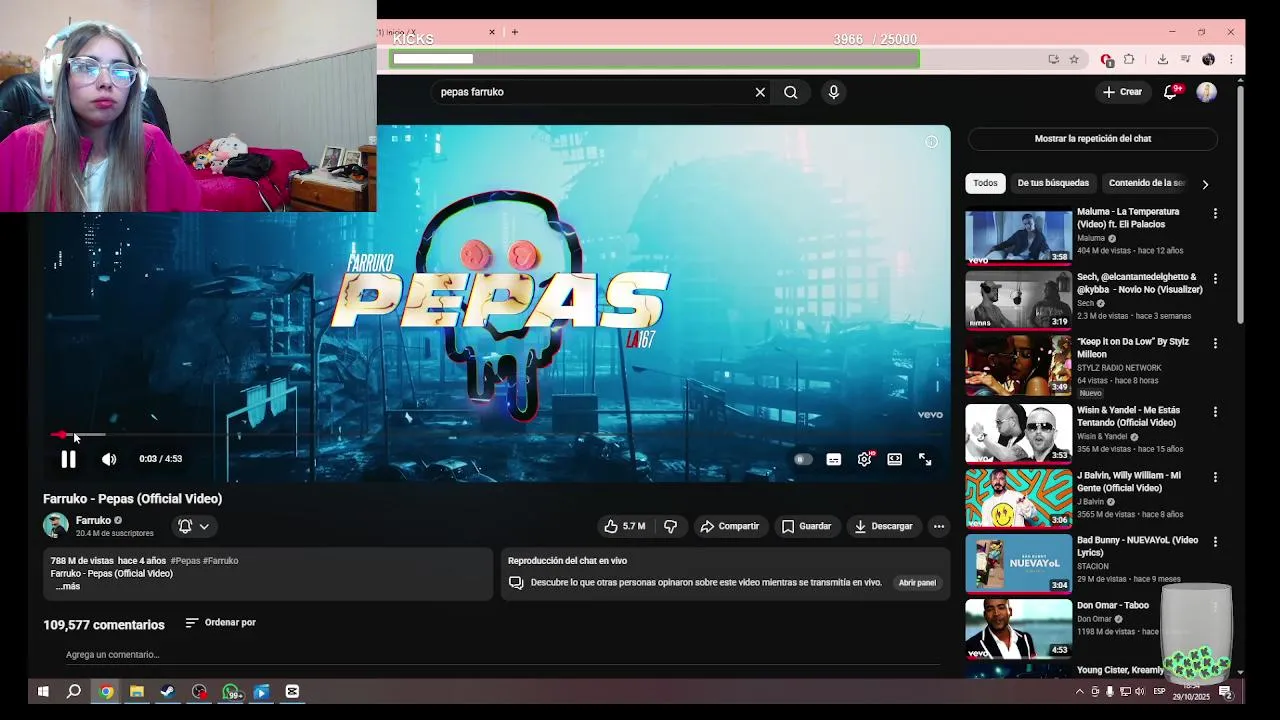Screen dimensions: 1280x720
Task: Toggle the autoplay switch in player
Action: point(803,459)
